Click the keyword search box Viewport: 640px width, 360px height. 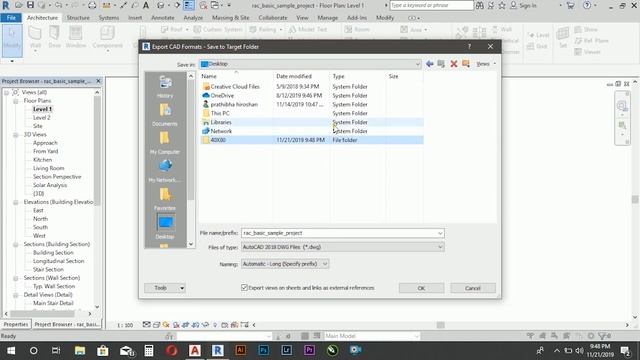pos(431,6)
